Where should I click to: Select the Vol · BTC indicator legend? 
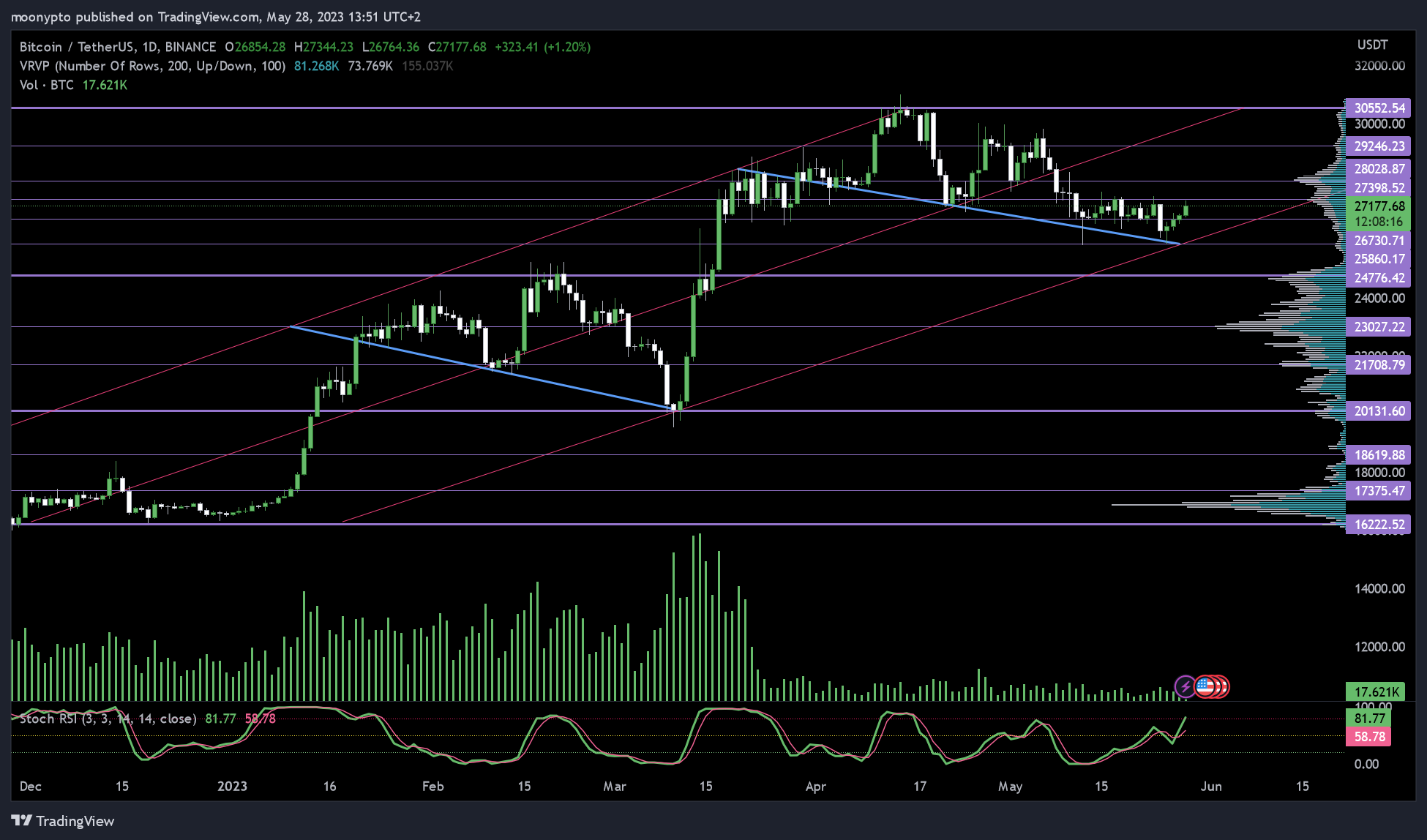[x=47, y=85]
